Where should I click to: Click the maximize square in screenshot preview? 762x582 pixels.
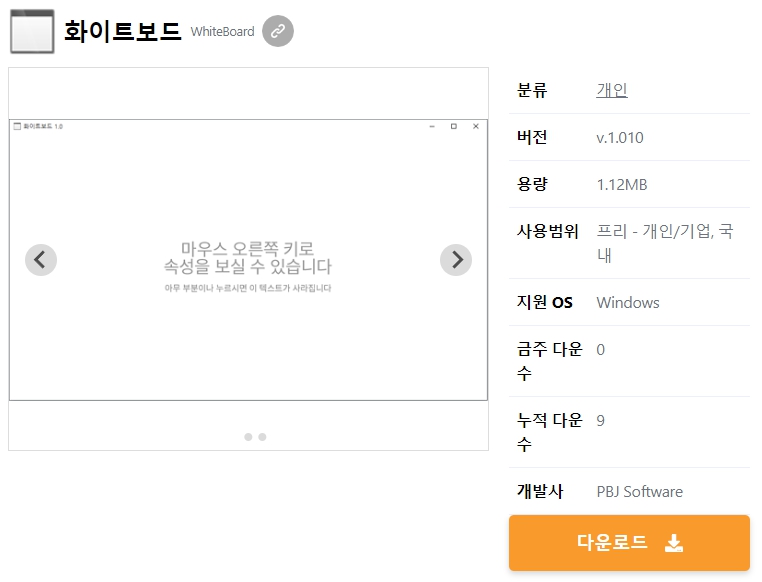(x=454, y=126)
